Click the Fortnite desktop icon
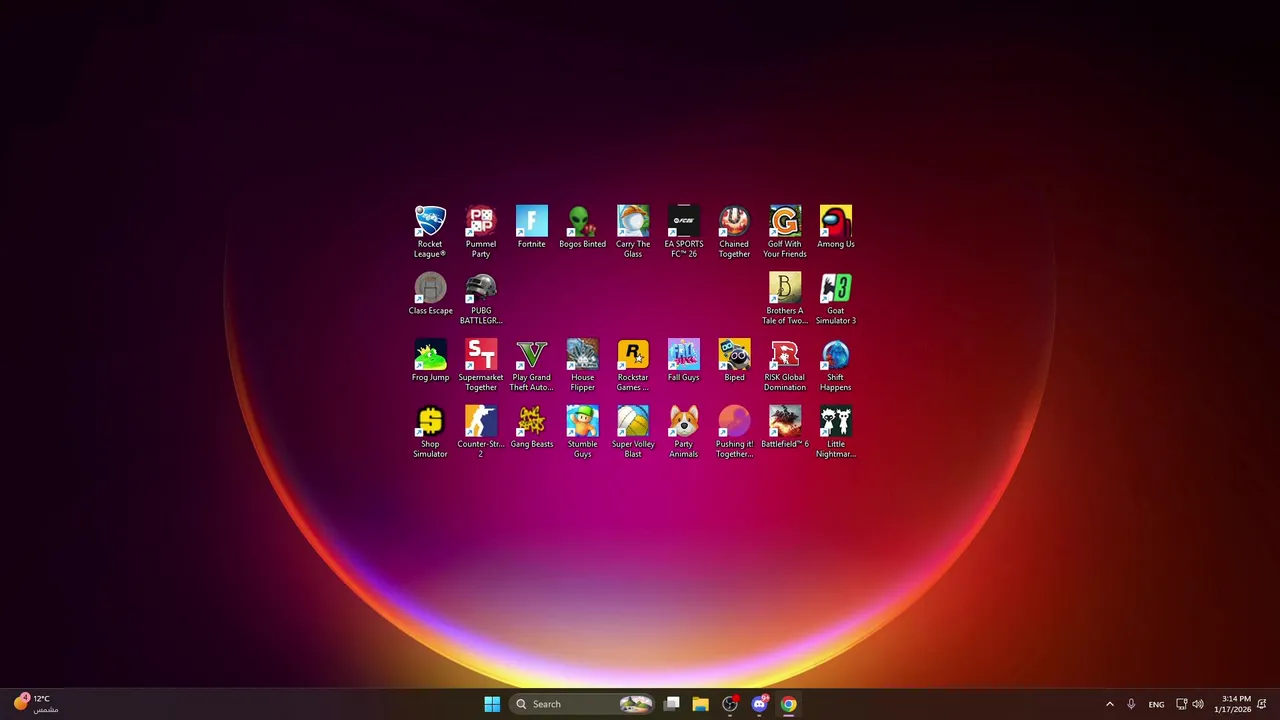 [532, 227]
